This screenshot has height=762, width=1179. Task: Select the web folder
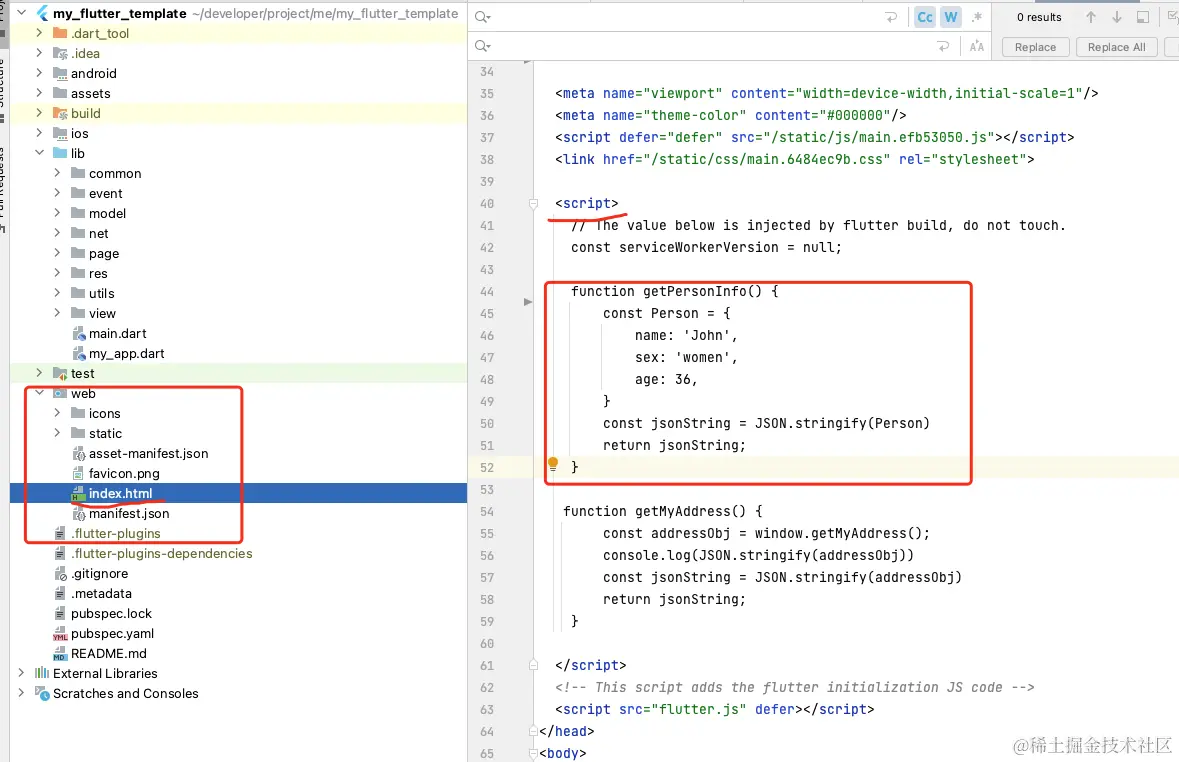83,393
